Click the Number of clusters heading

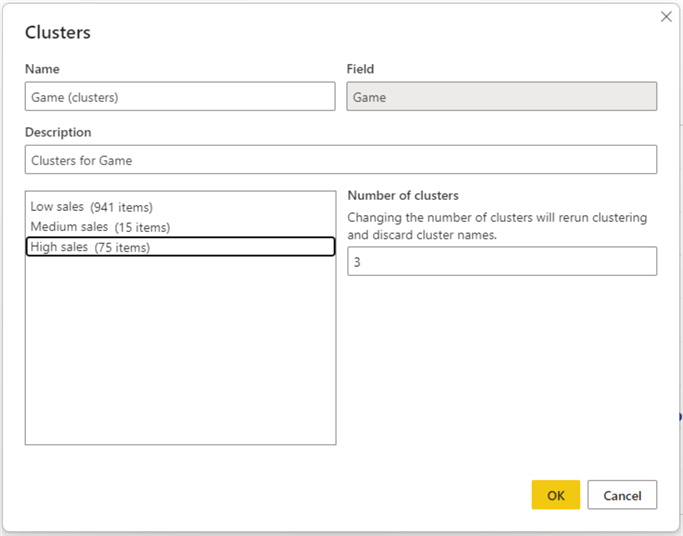pos(403,195)
